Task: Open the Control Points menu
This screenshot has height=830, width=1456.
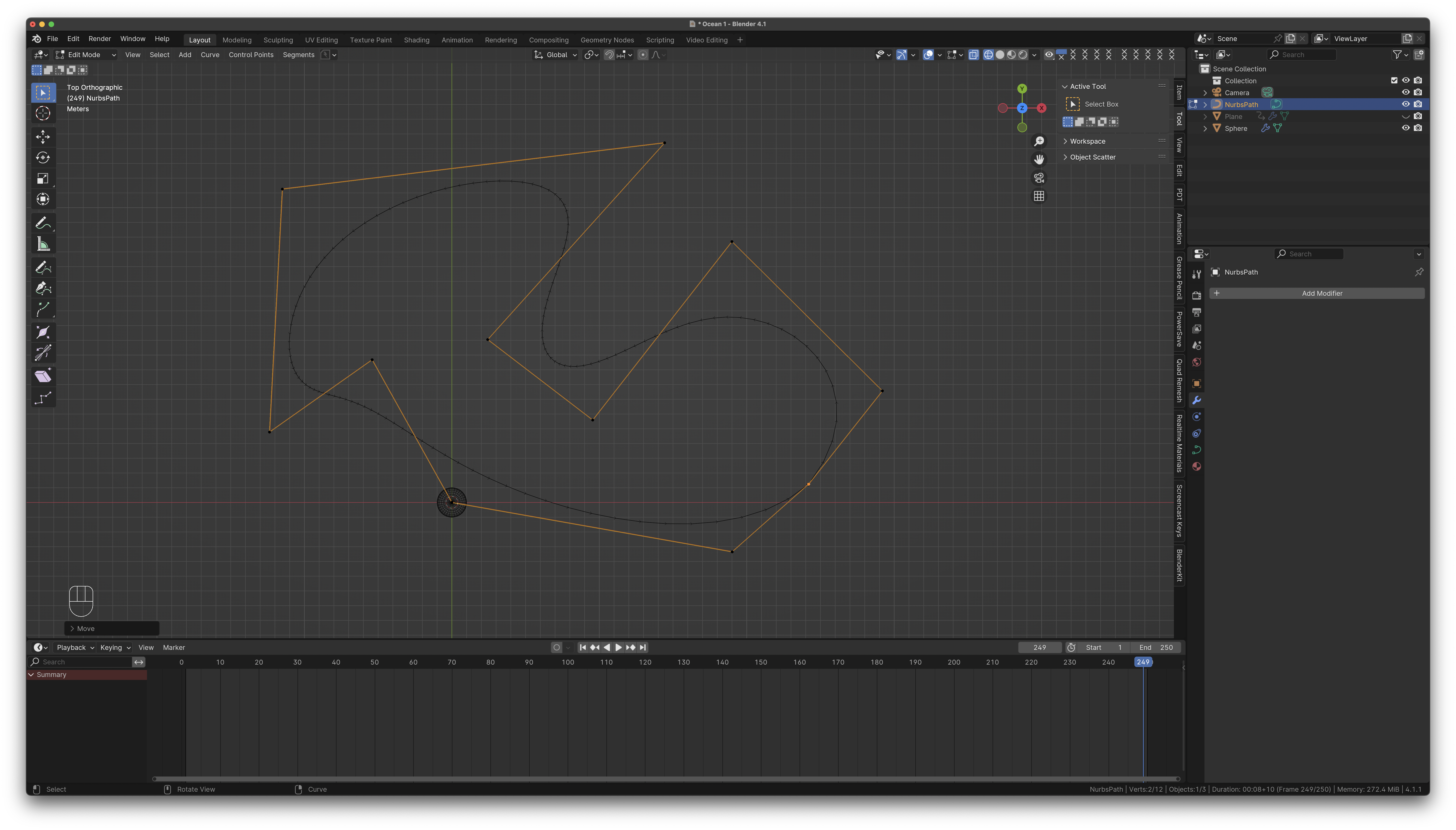Action: tap(251, 55)
